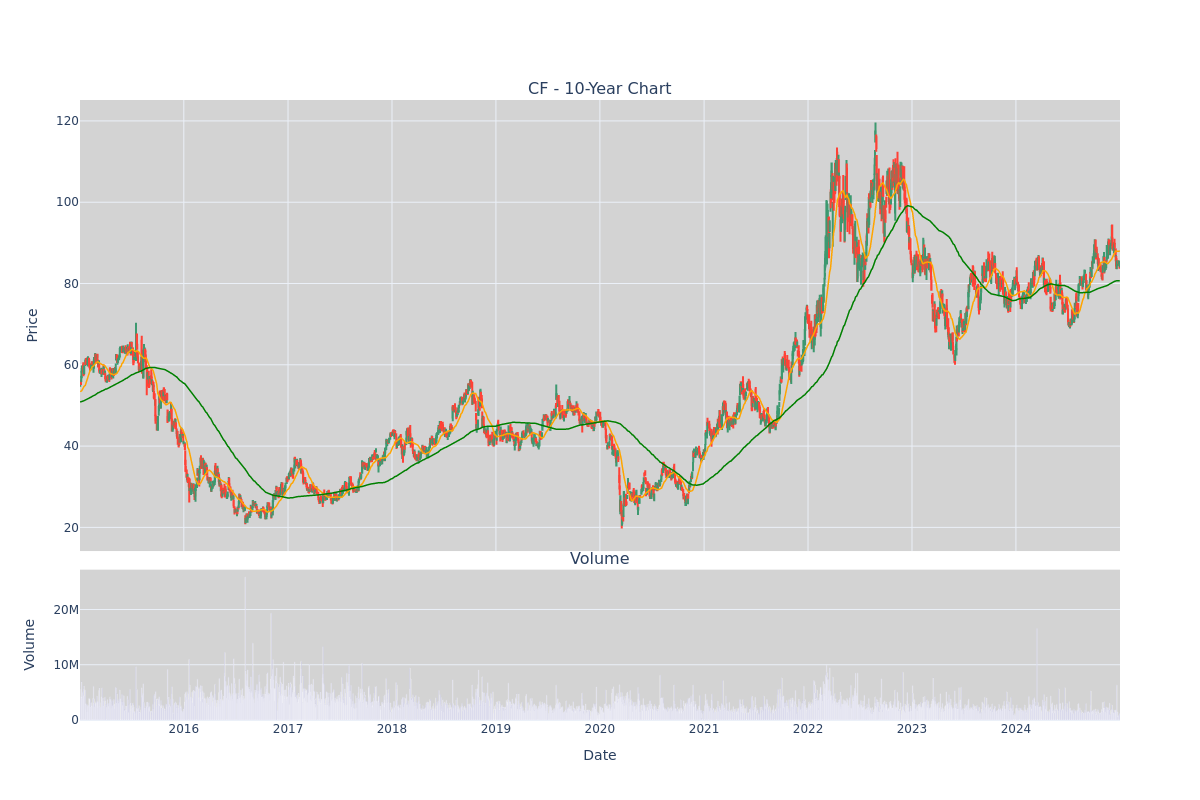
Task: Click the "Volume" subplot title above the volume bars
Action: coord(600,559)
